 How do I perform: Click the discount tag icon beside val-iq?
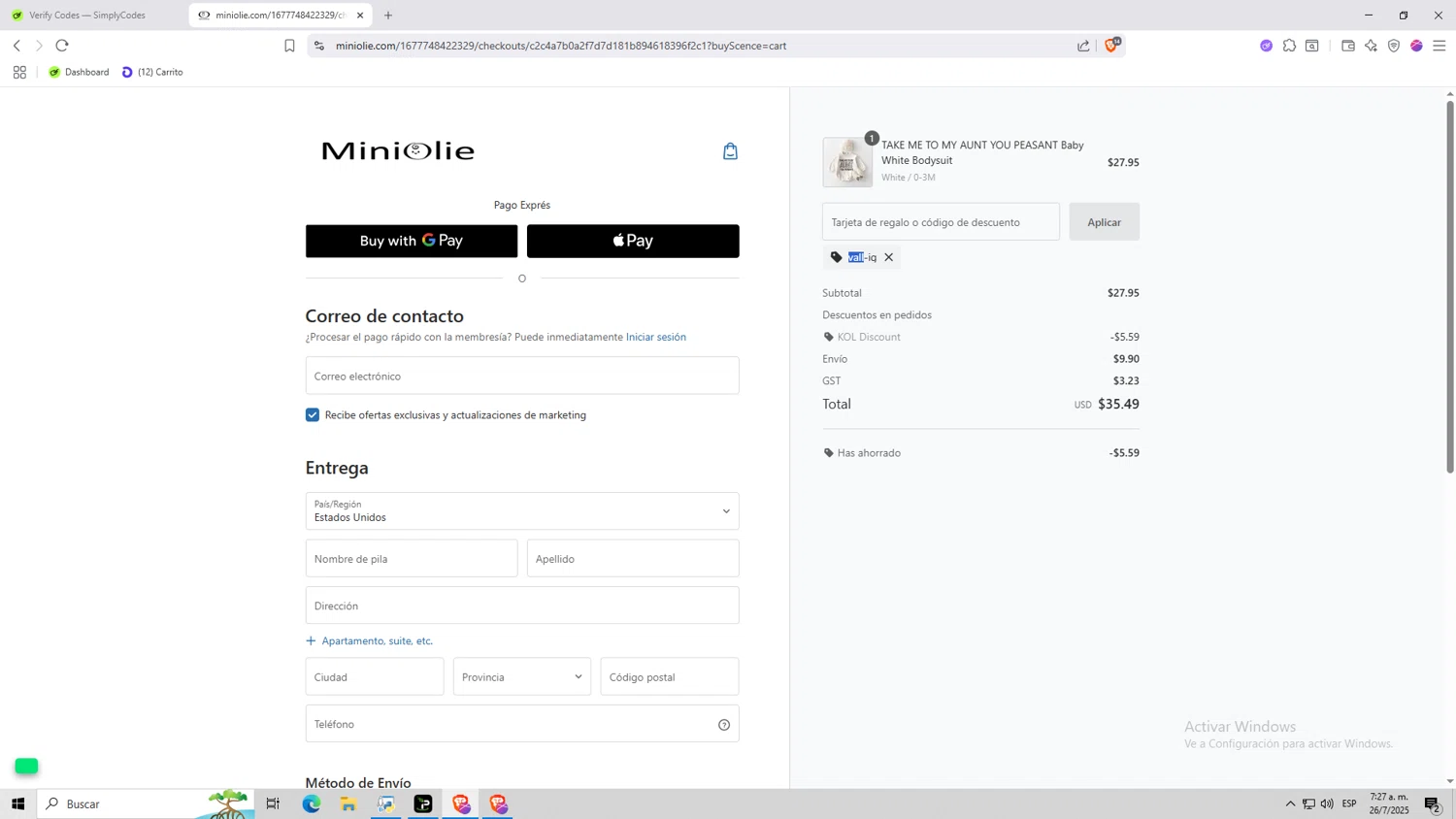pyautogui.click(x=836, y=257)
